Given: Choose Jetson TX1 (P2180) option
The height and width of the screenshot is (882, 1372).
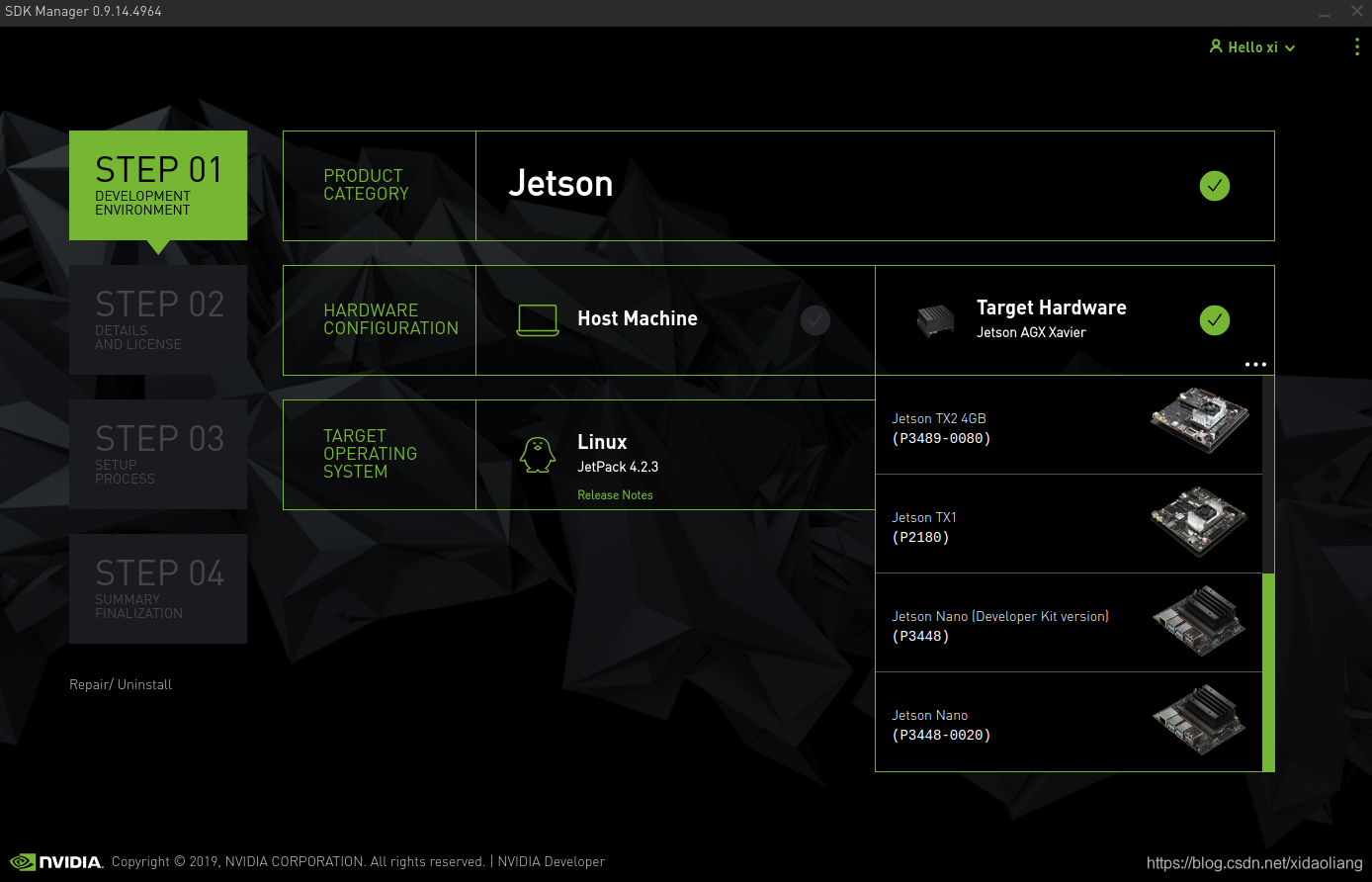Looking at the screenshot, I should (1069, 524).
